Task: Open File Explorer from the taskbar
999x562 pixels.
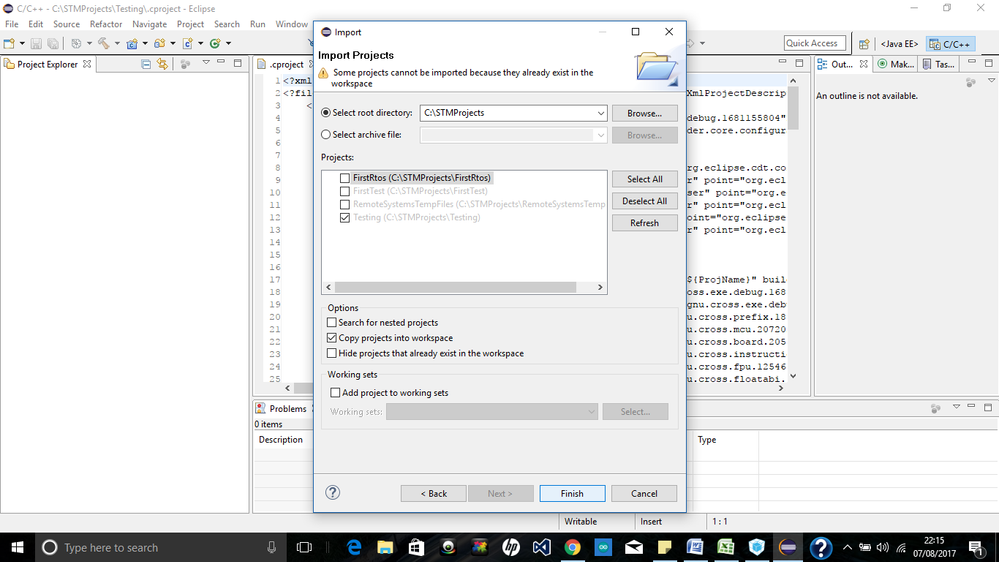Action: (385, 547)
